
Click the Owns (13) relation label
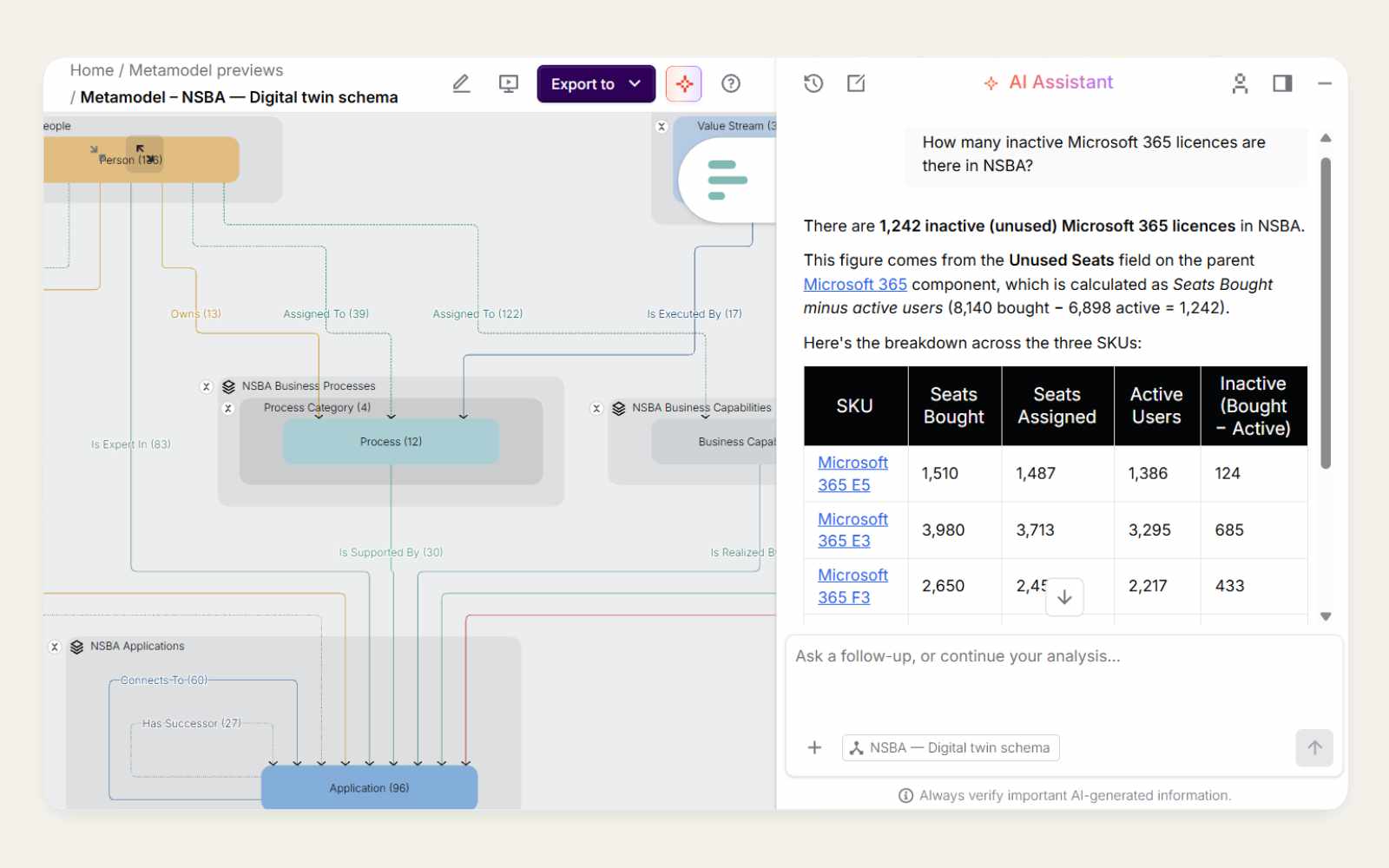click(x=195, y=313)
